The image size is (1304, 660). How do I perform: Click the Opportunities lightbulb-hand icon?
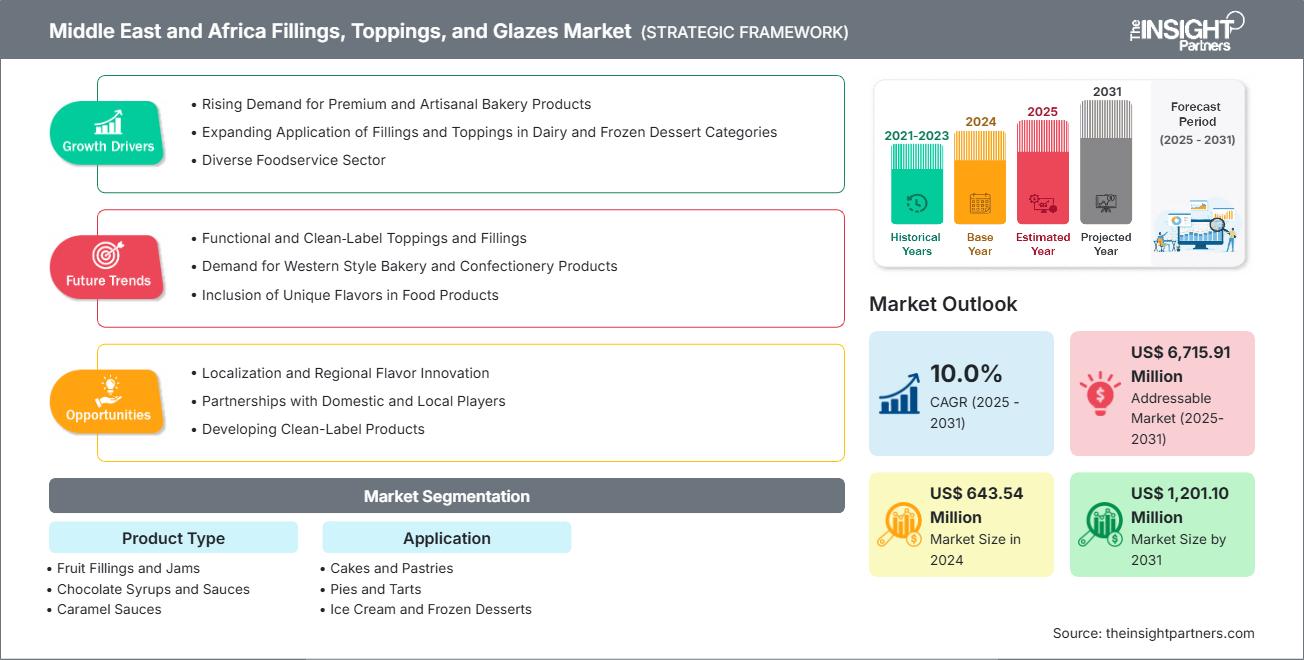point(108,391)
